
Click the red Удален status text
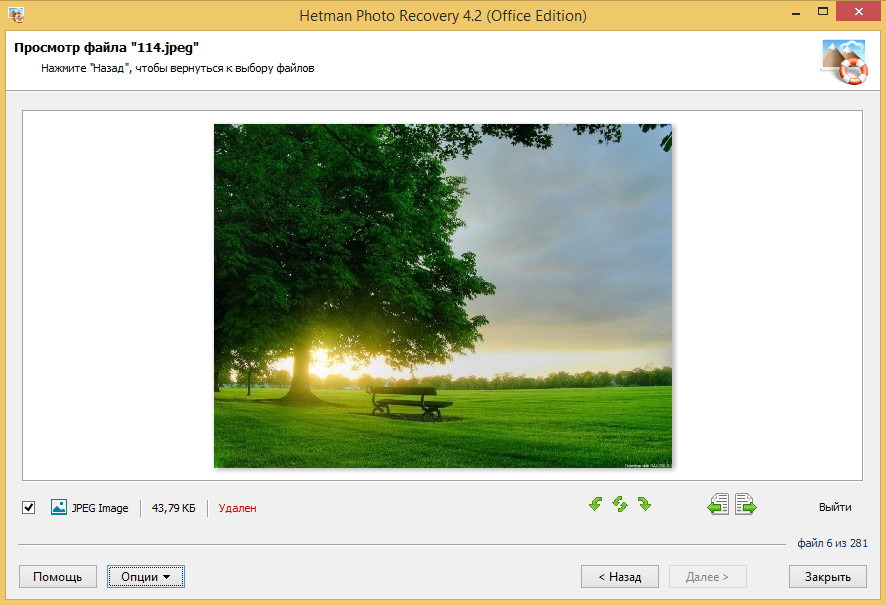(x=237, y=508)
